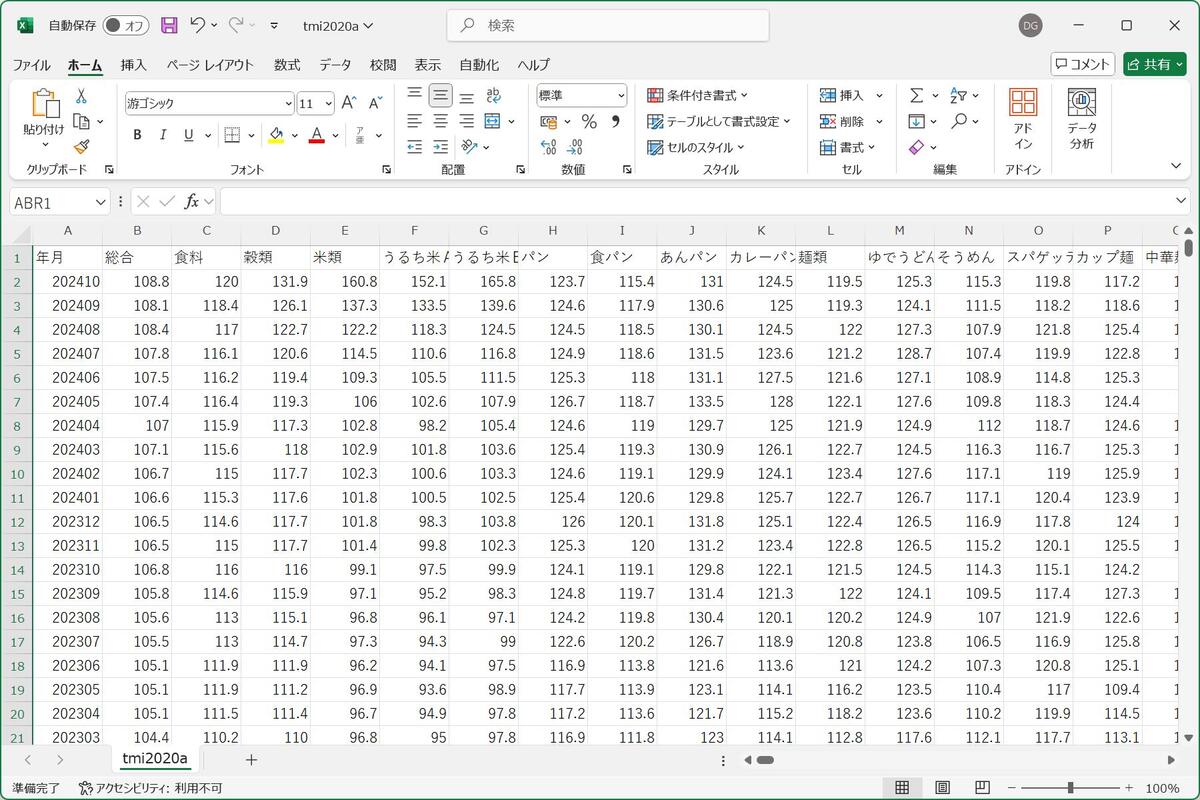Click the Align Left icon
Image resolution: width=1200 pixels, height=800 pixels.
click(414, 121)
